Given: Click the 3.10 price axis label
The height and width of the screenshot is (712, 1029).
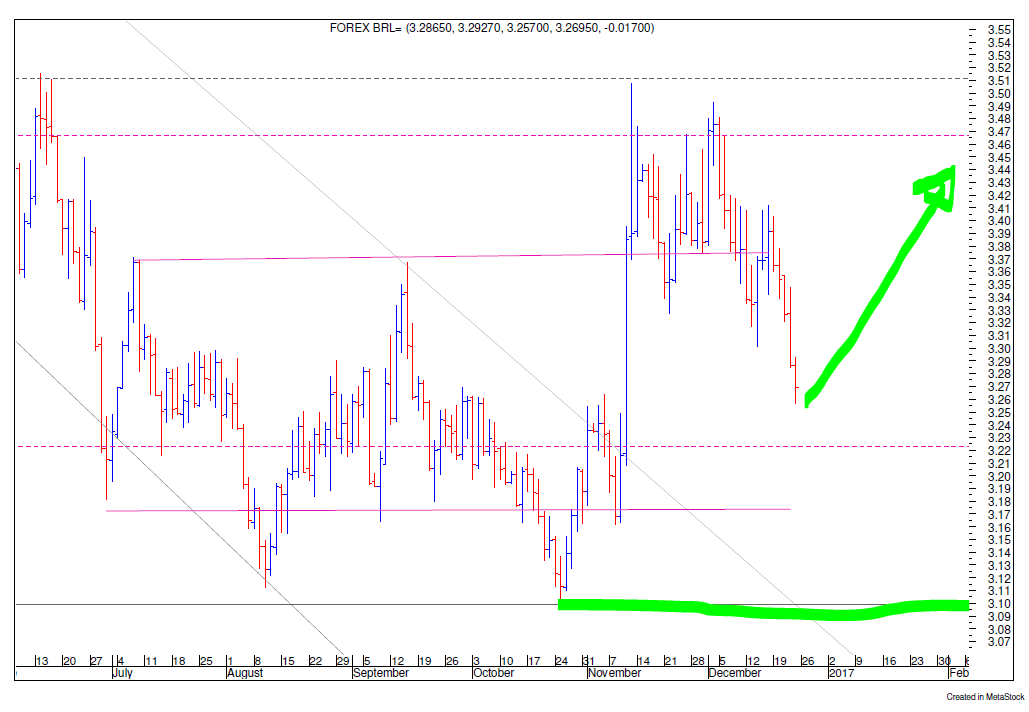Looking at the screenshot, I should click(999, 604).
